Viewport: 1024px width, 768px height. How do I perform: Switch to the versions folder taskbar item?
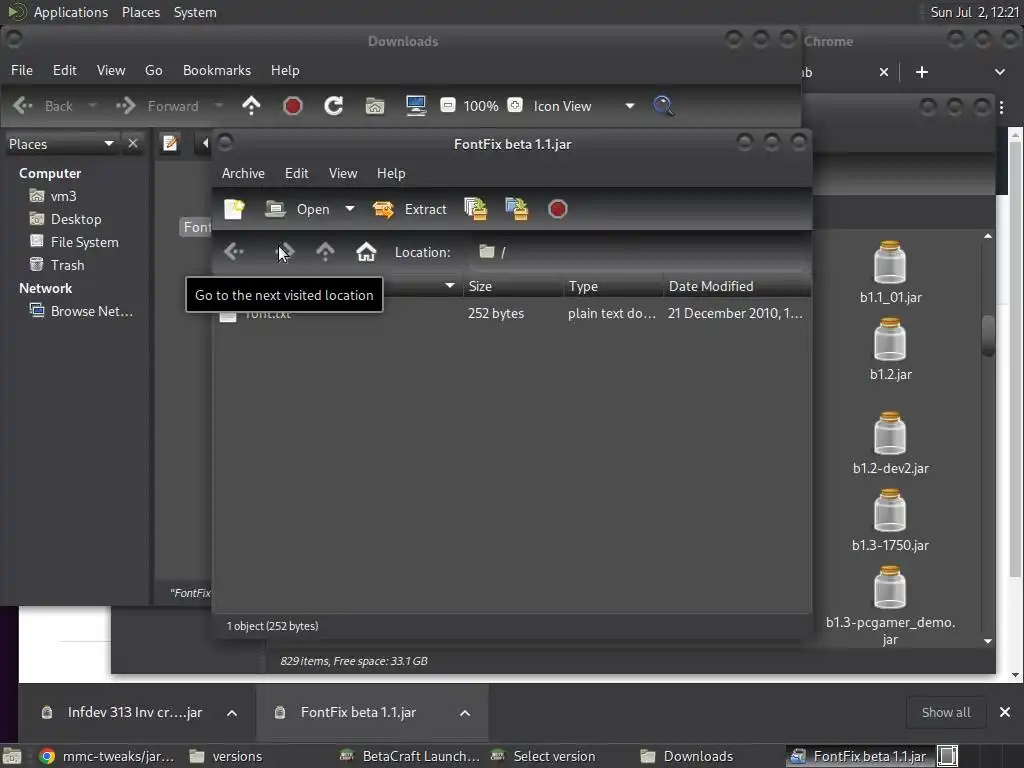click(226, 756)
